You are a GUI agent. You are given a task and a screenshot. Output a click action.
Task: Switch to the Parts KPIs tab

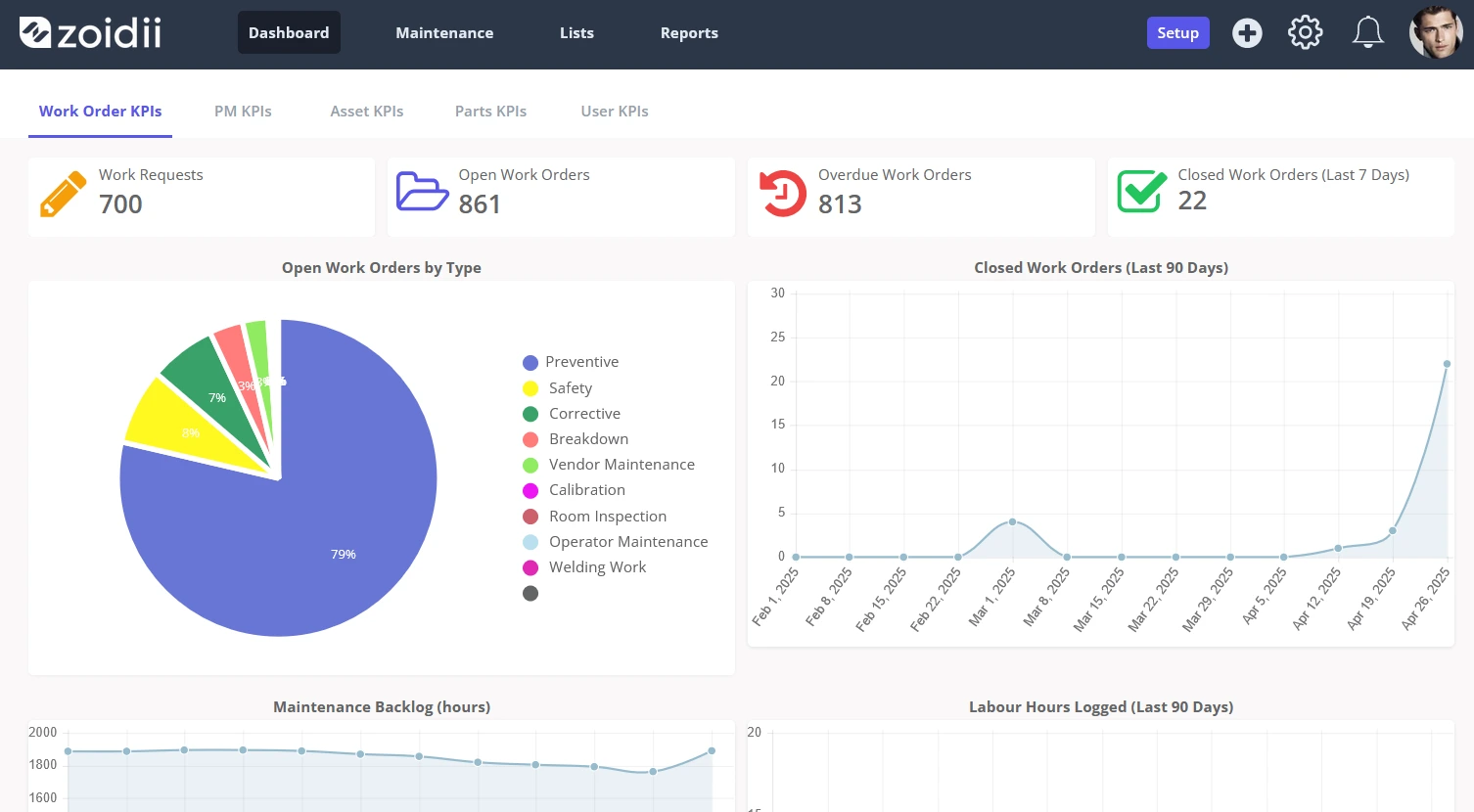pos(490,112)
